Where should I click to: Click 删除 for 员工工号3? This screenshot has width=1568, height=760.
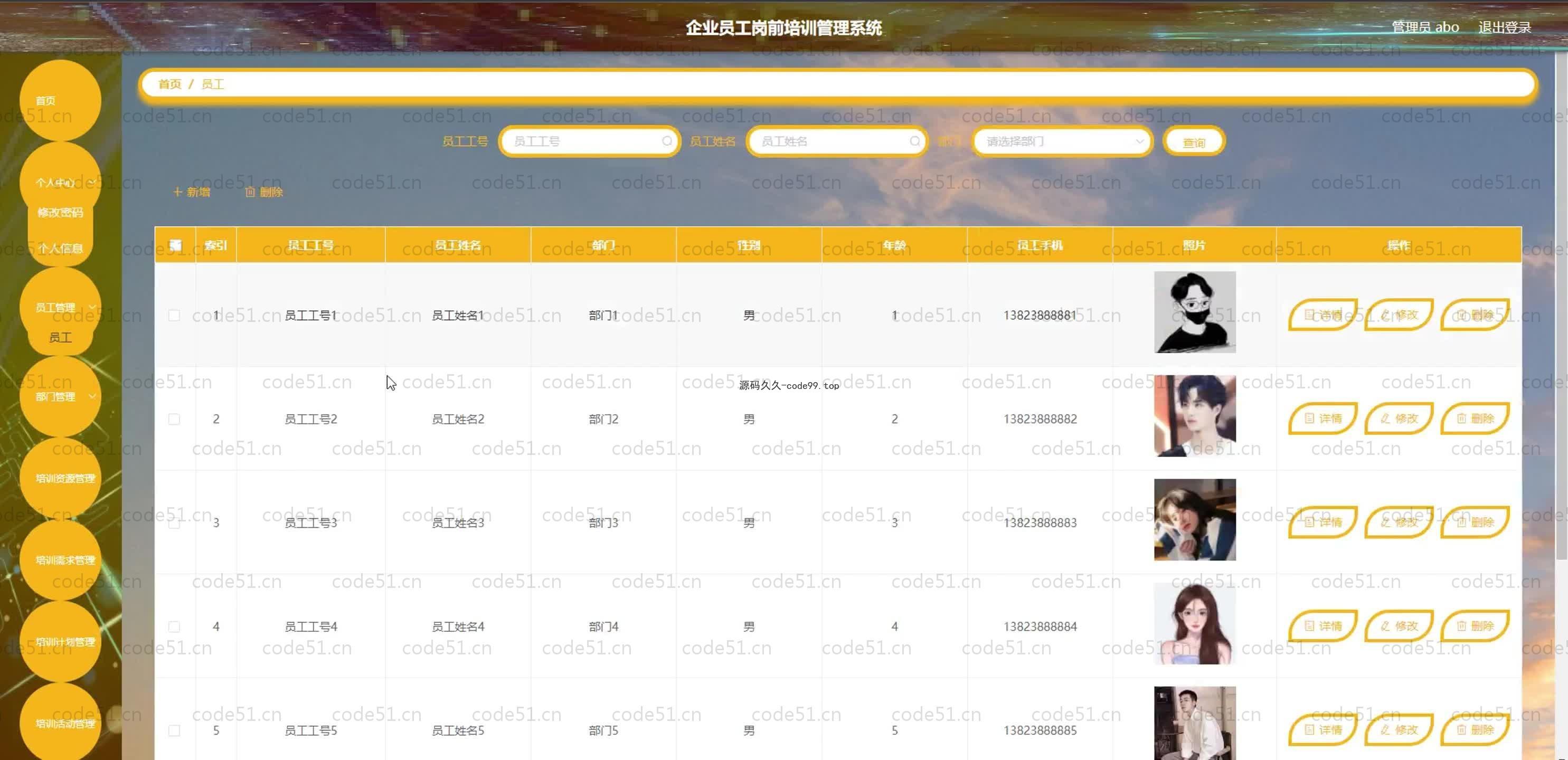(x=1475, y=522)
